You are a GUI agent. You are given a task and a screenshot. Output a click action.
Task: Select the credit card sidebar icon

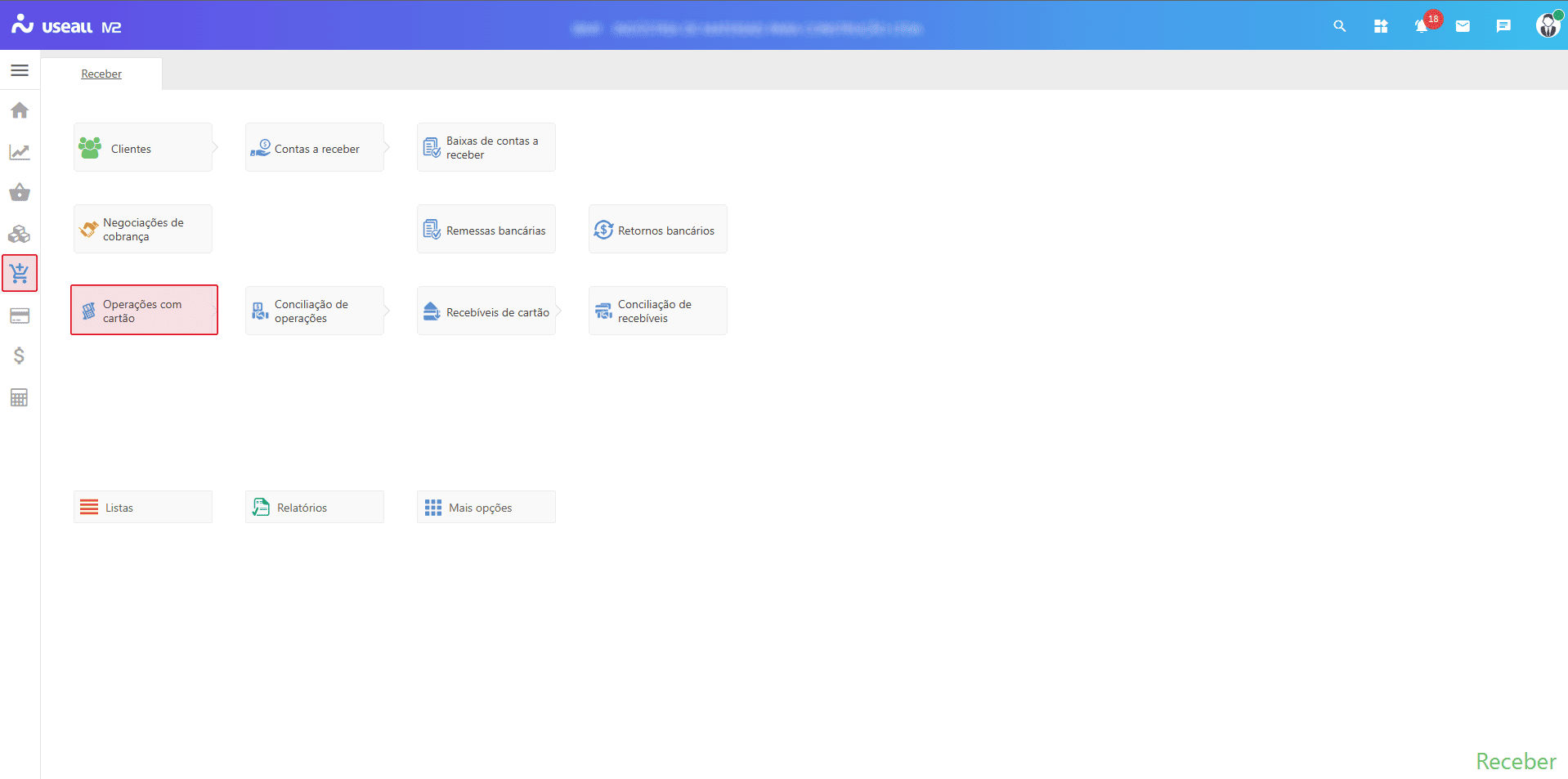tap(20, 316)
